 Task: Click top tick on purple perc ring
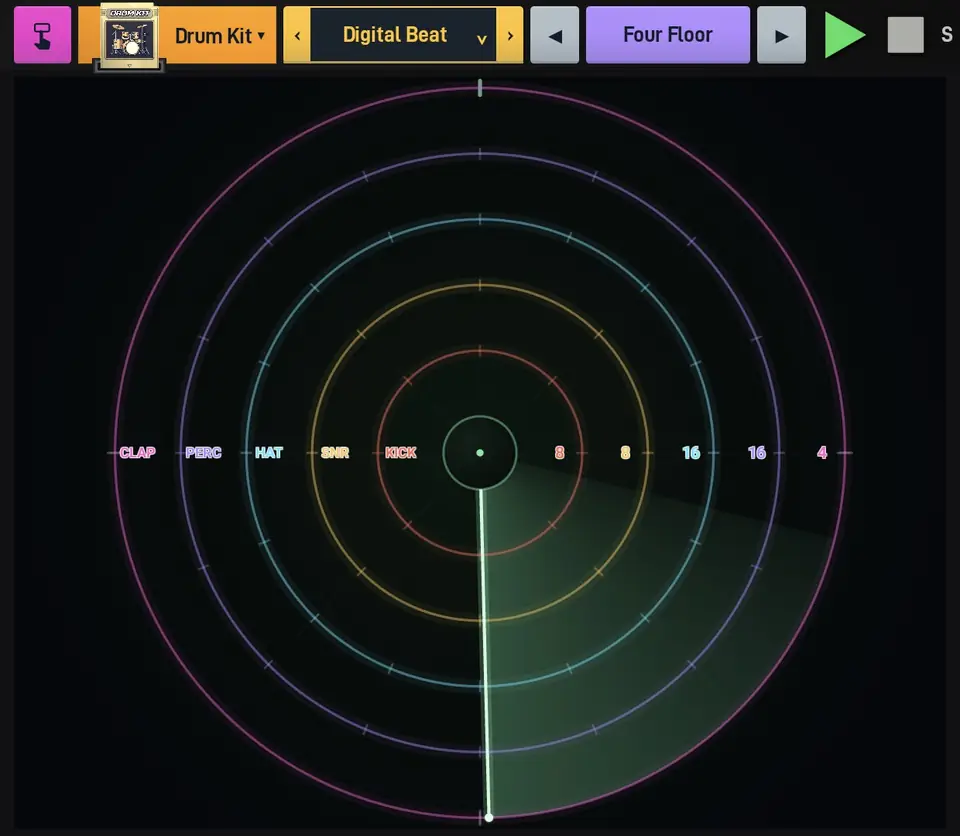(480, 154)
